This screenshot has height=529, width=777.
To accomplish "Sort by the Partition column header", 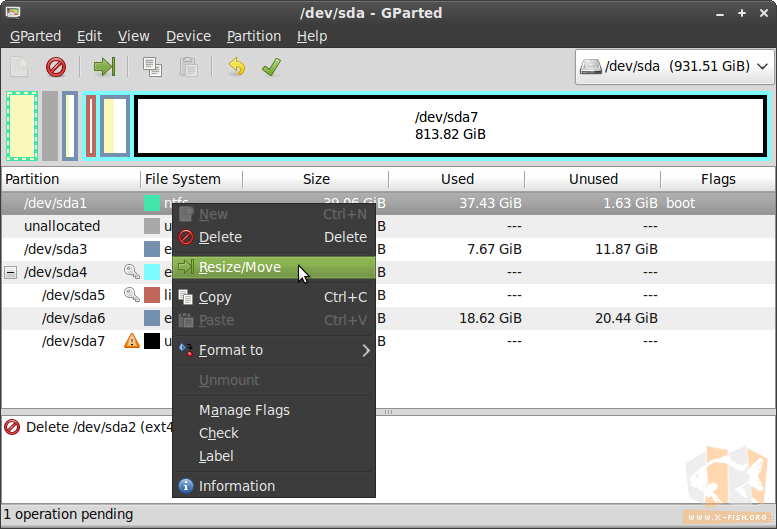I will click(71, 179).
